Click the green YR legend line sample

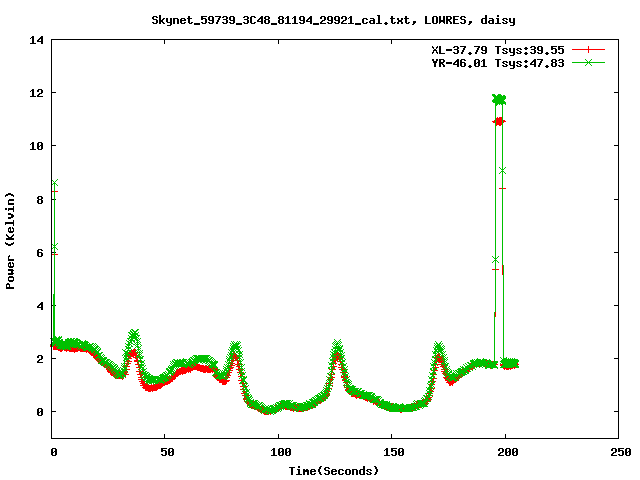tap(588, 62)
